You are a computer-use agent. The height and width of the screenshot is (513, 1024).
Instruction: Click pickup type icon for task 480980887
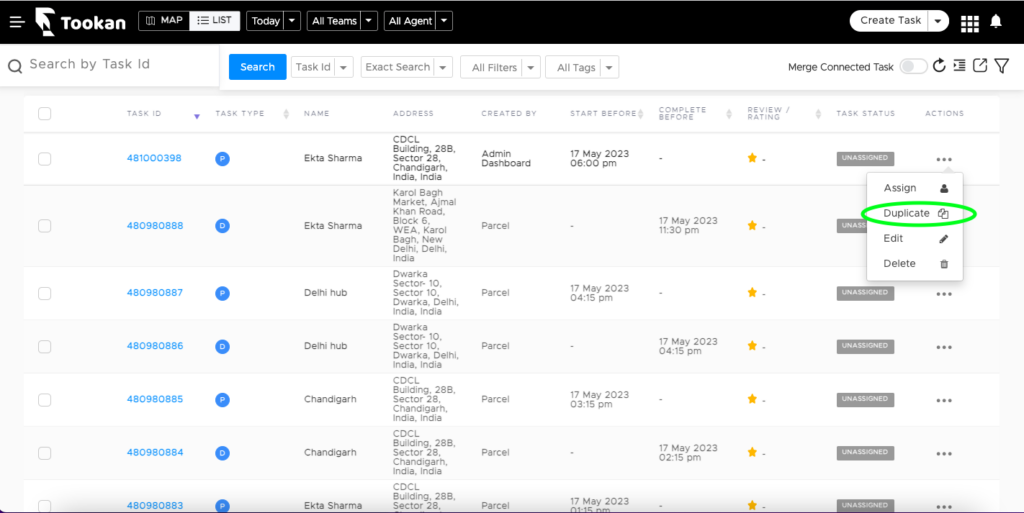[223, 293]
